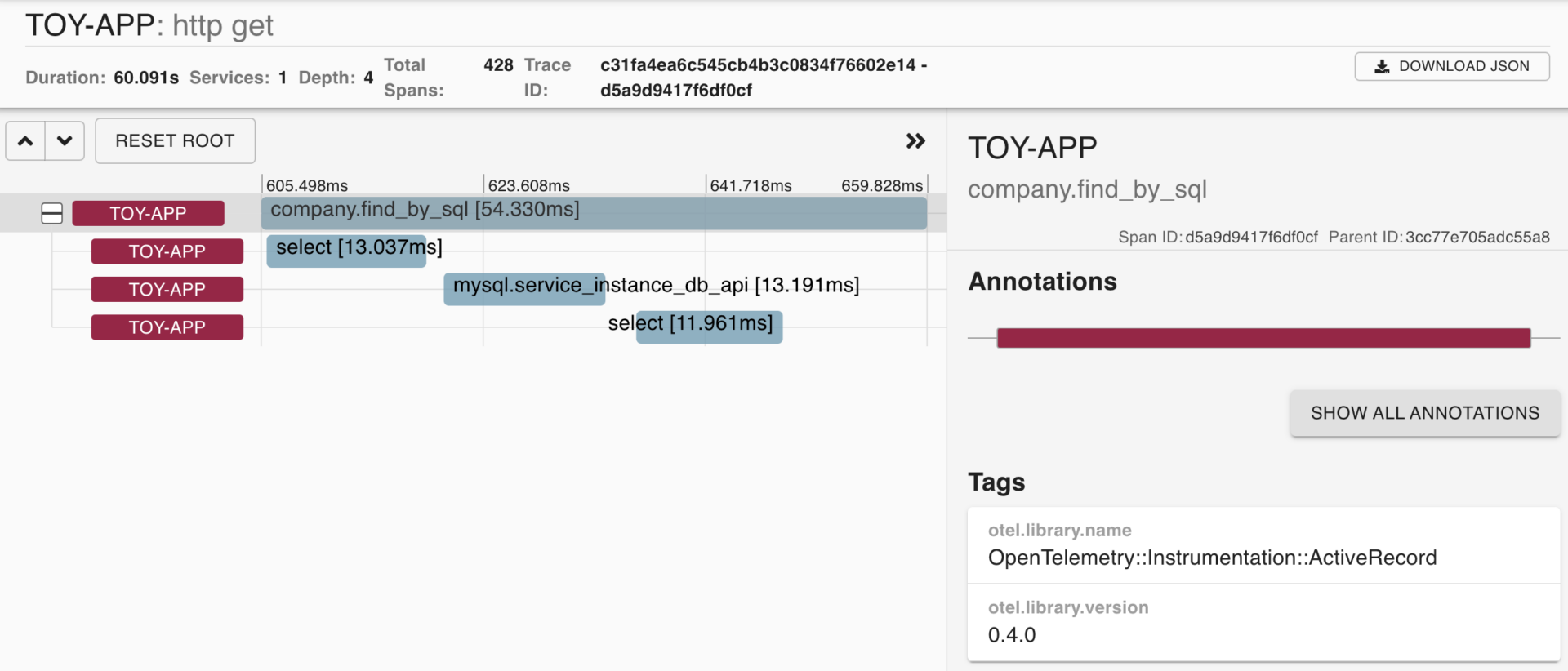The height and width of the screenshot is (671, 1568).
Task: Click the down arrow span navigation button
Action: pyautogui.click(x=65, y=141)
